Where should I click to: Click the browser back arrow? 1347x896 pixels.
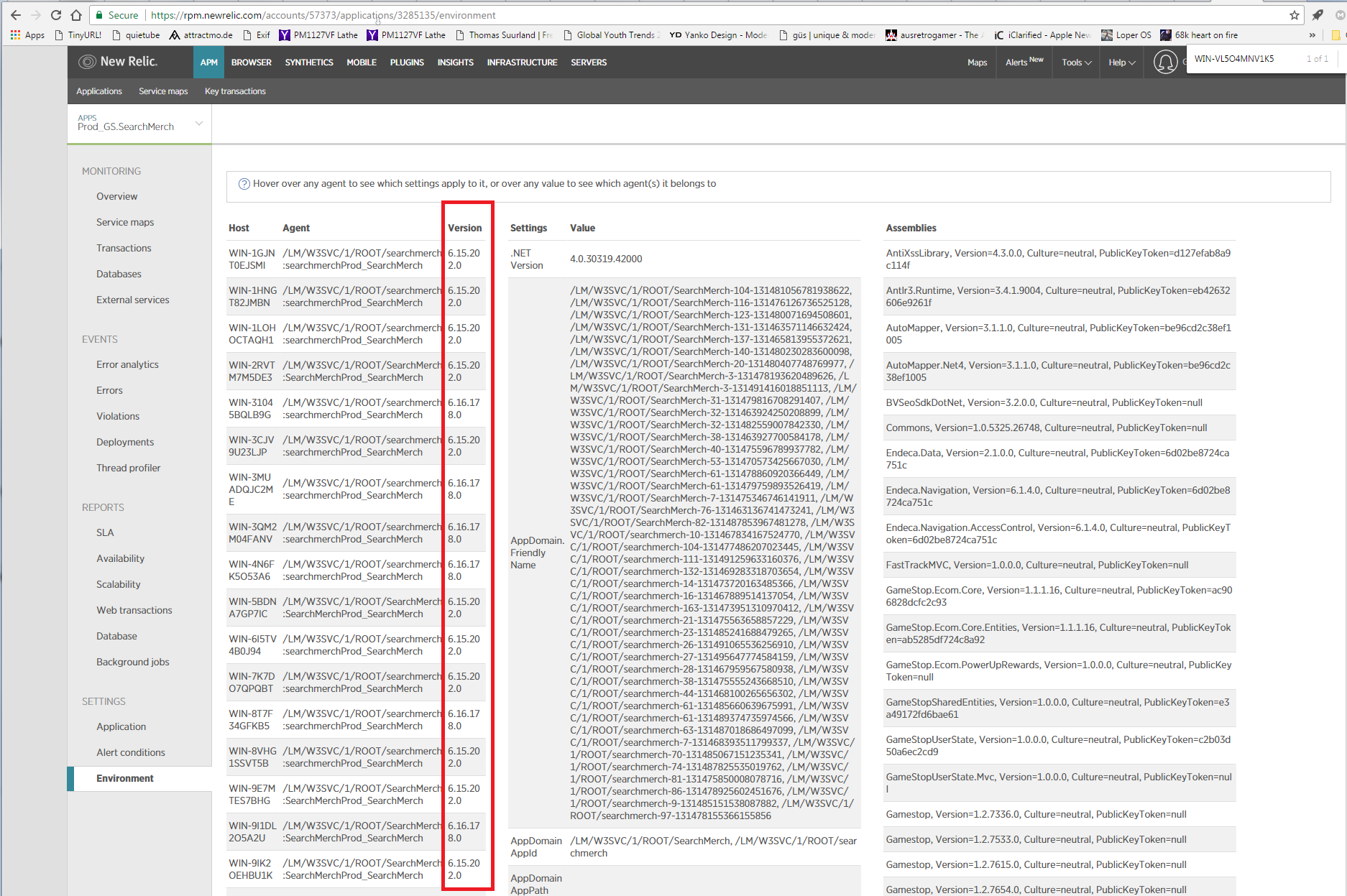pos(15,15)
